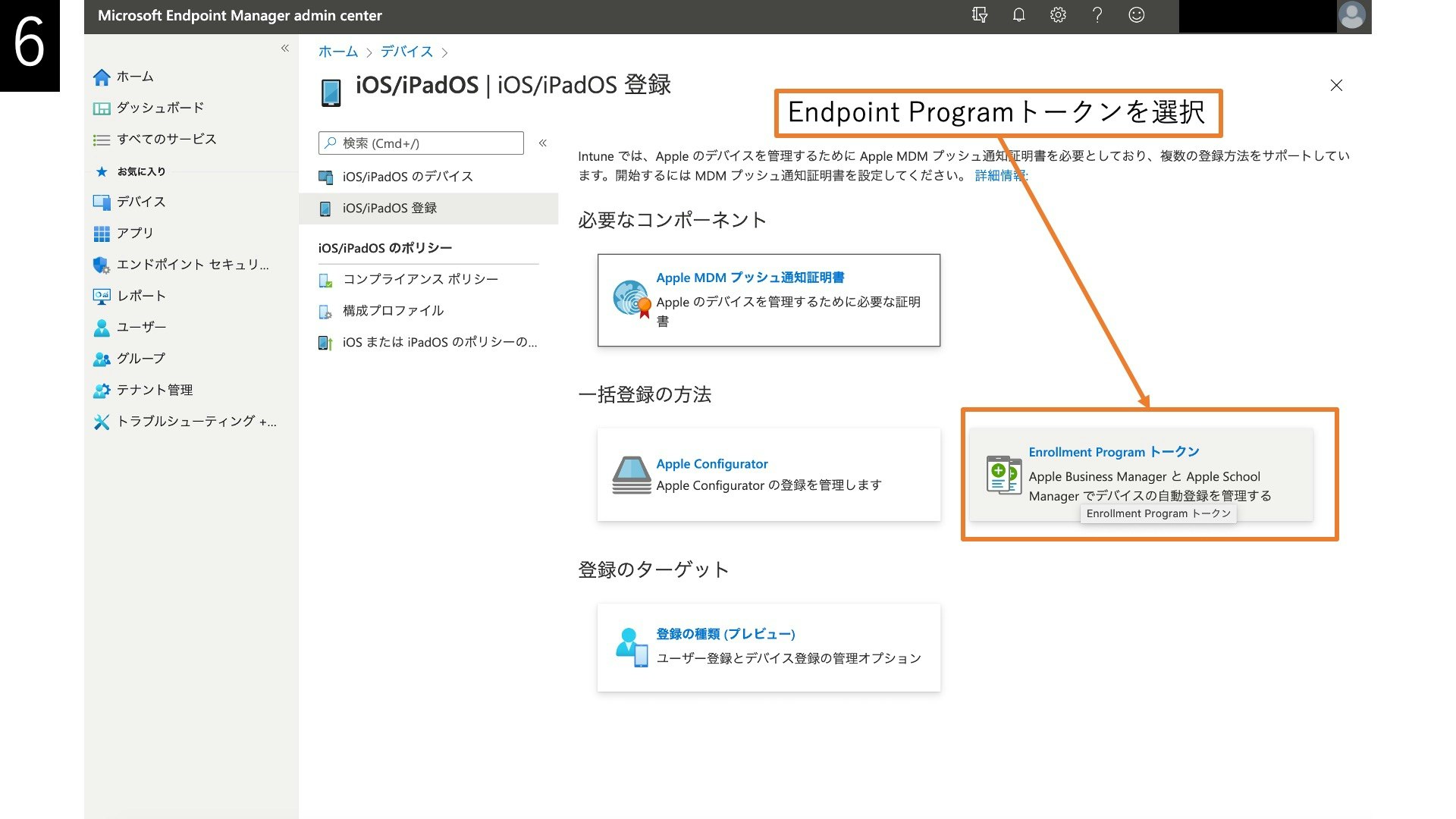Open Apple MDM プッシュ通知証明書 link
The width and height of the screenshot is (1456, 819).
coord(750,278)
